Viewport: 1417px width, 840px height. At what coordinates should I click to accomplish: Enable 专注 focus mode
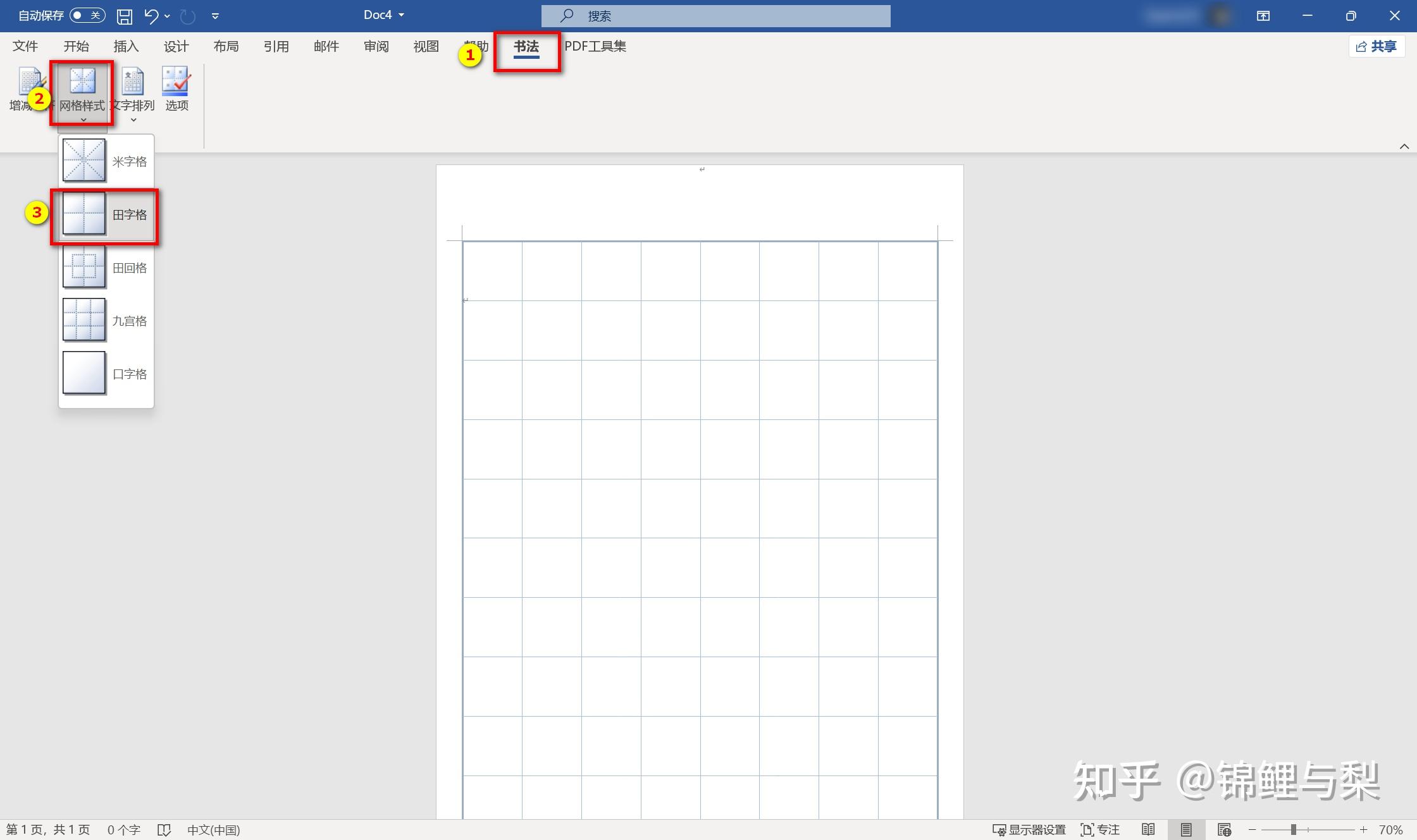pyautogui.click(x=1100, y=830)
